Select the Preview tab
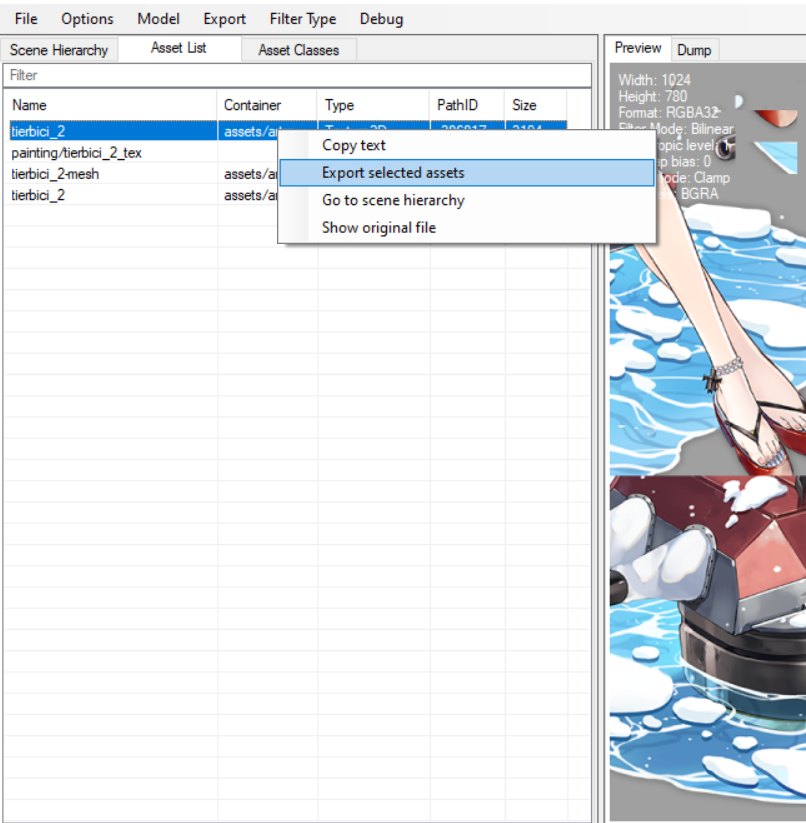 637,47
